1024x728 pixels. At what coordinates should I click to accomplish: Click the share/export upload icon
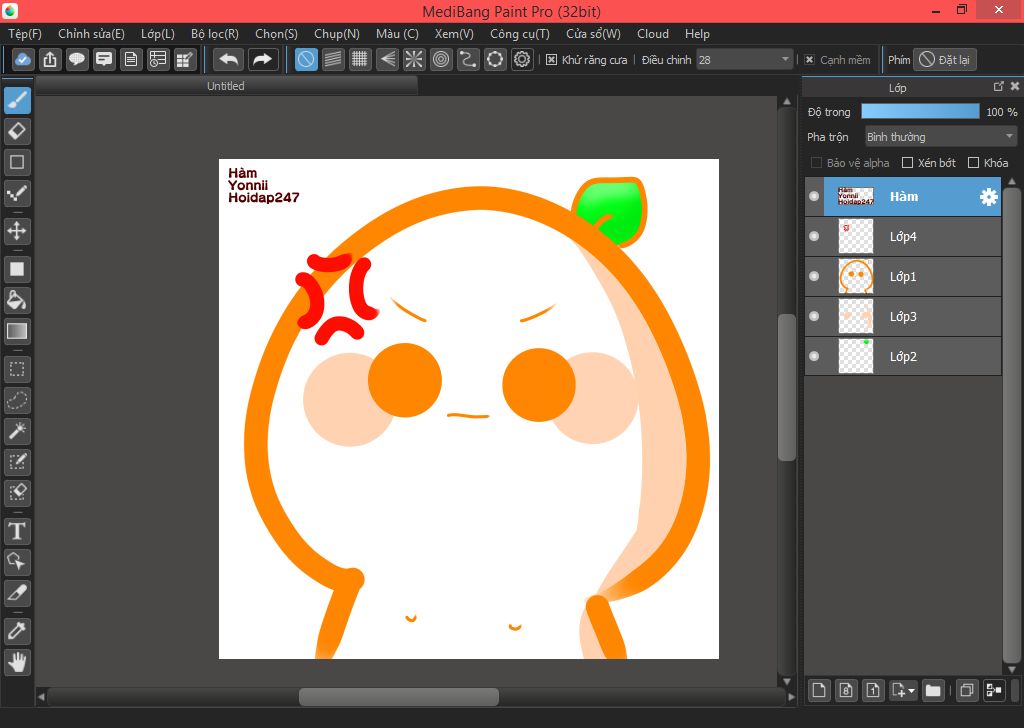[x=50, y=59]
